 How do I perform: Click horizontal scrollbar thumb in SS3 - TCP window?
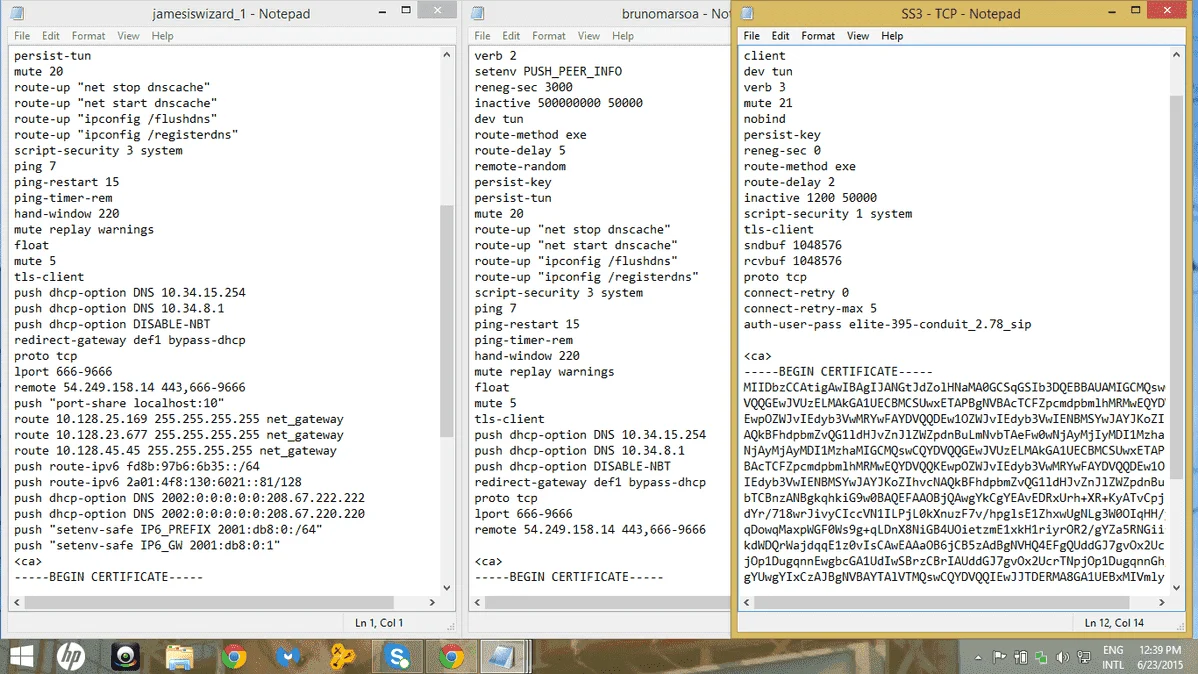942,602
